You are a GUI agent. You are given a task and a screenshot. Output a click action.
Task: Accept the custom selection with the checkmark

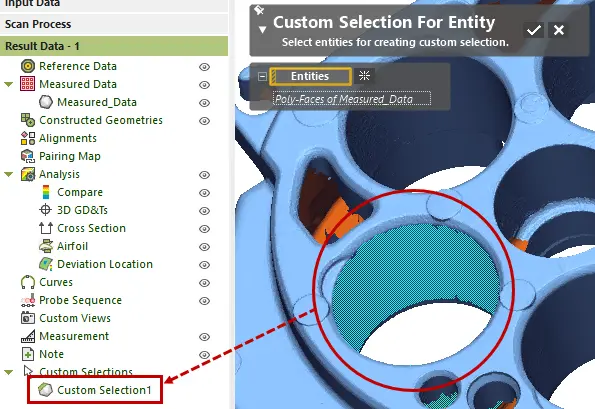534,30
